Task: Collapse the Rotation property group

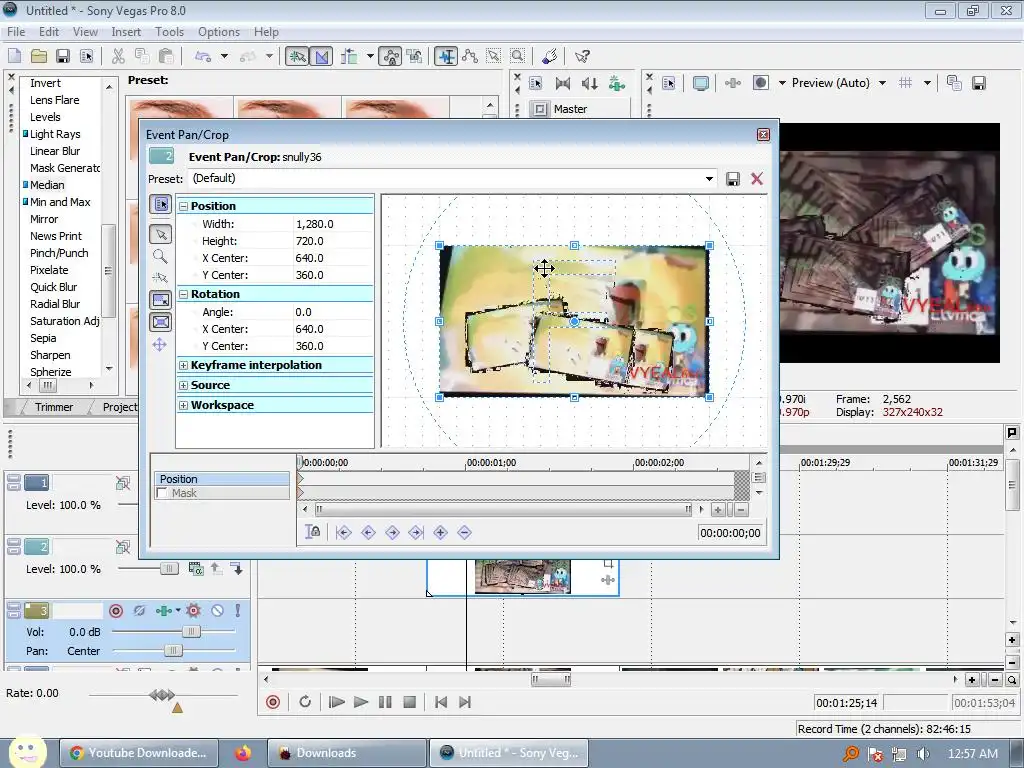Action: tap(184, 295)
